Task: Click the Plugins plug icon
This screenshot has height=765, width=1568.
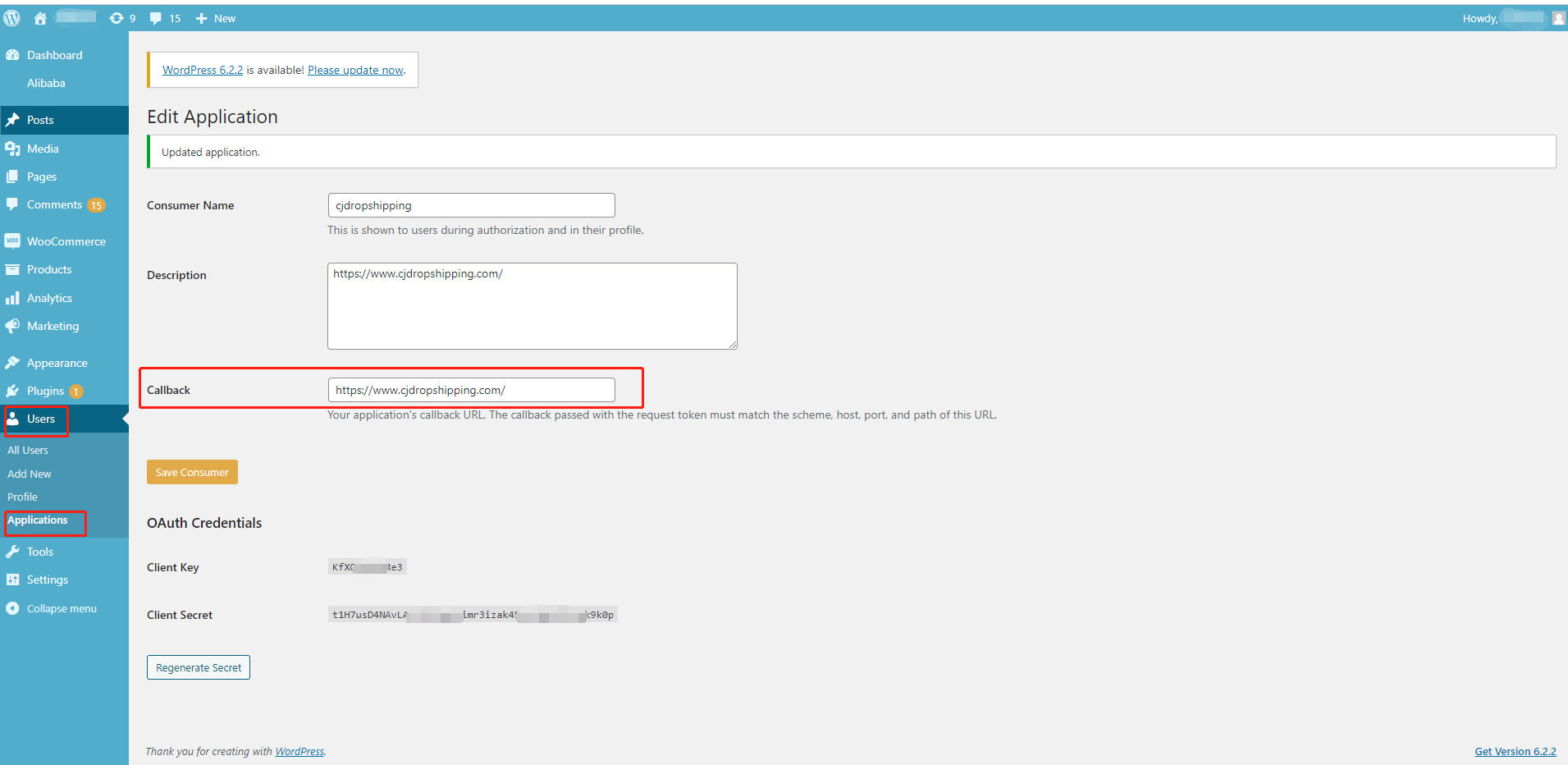Action: [x=12, y=391]
